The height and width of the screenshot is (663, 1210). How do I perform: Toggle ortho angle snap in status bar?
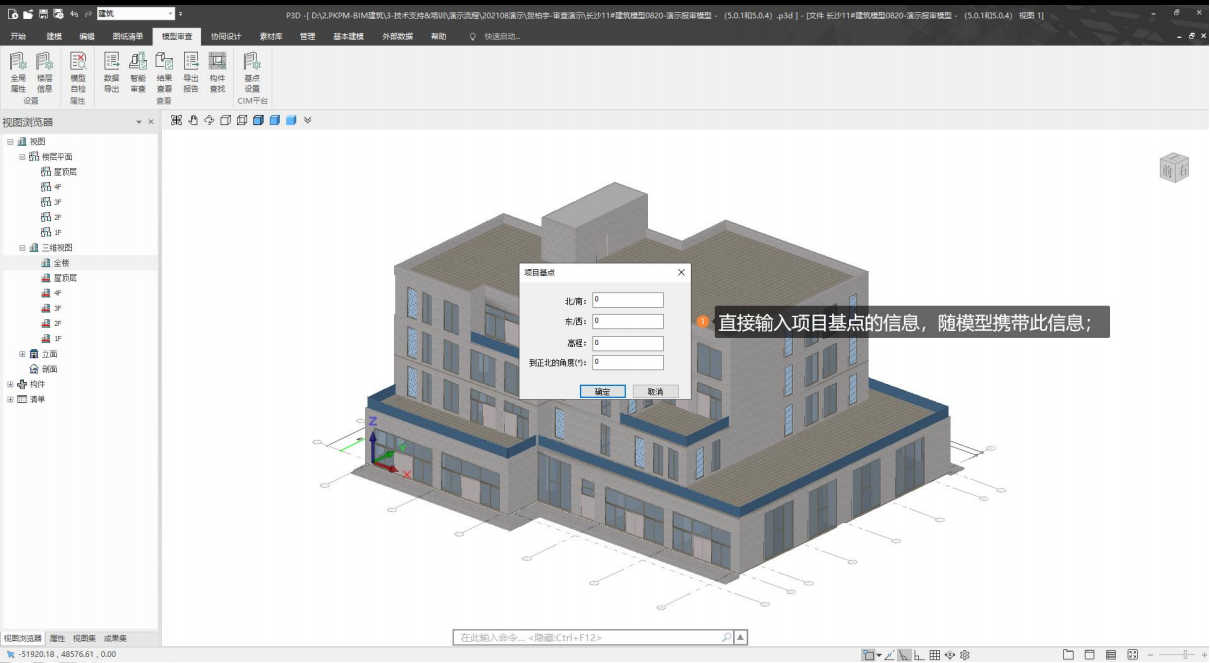pos(918,655)
